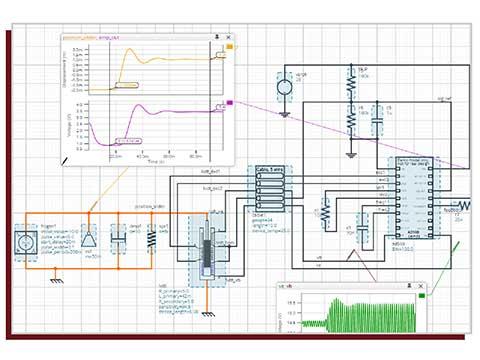Screen dimensions: 480x360
Task: Select the ground symbol under the voltage source
Action: (x=284, y=115)
